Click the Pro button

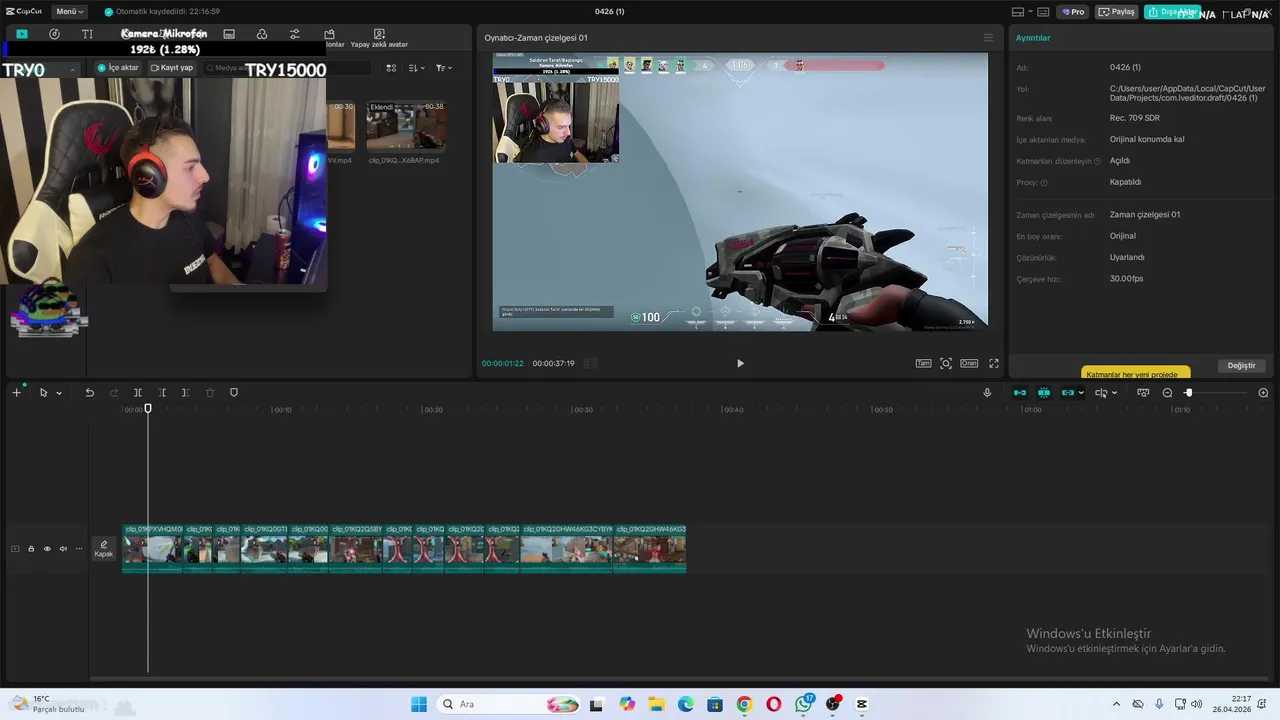point(1074,12)
